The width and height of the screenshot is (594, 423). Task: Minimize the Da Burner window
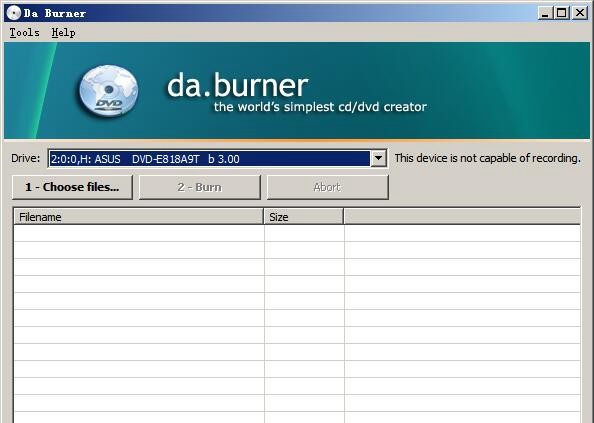click(x=545, y=13)
